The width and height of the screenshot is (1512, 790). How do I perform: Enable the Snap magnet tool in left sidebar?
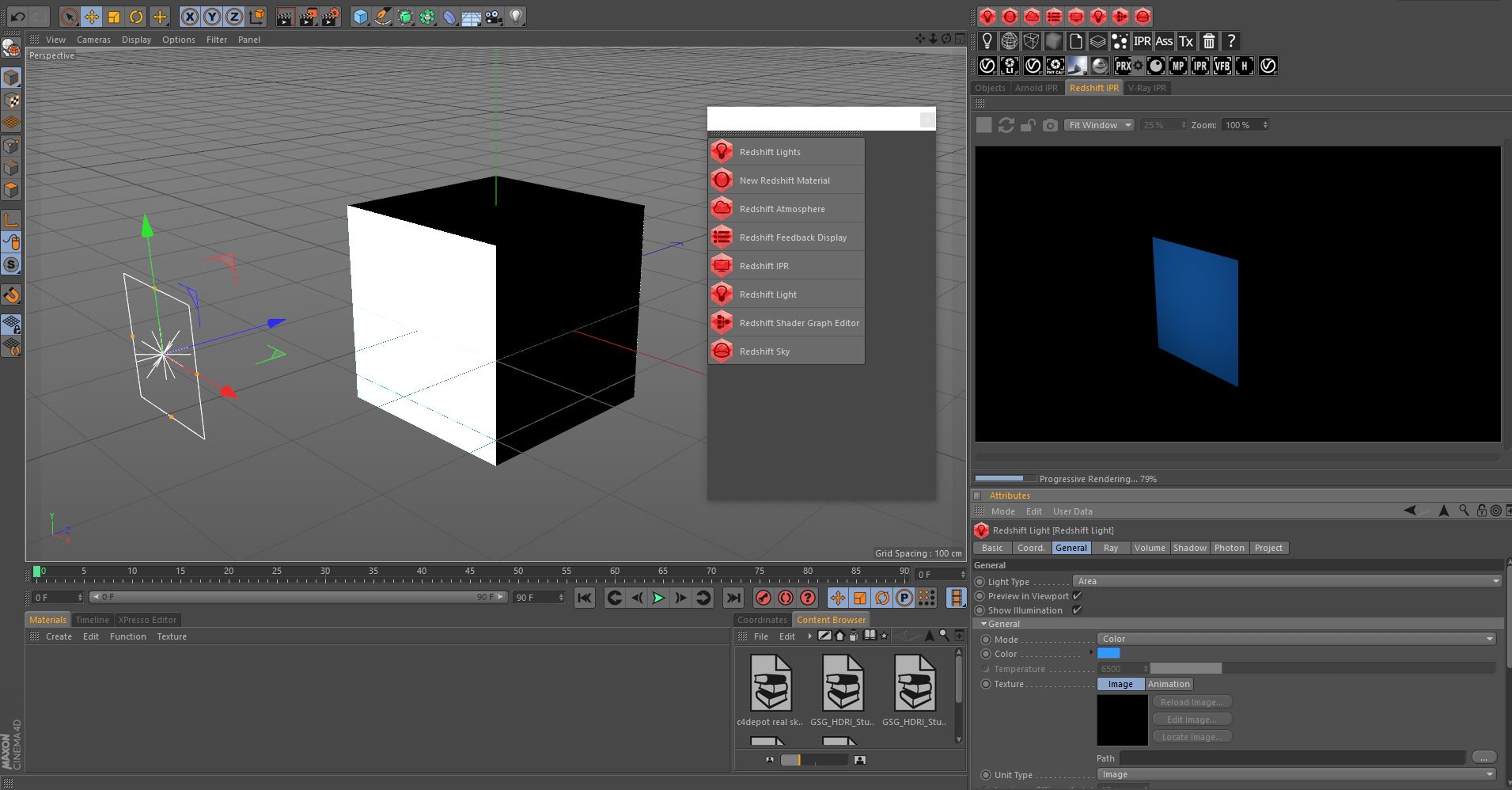11,295
